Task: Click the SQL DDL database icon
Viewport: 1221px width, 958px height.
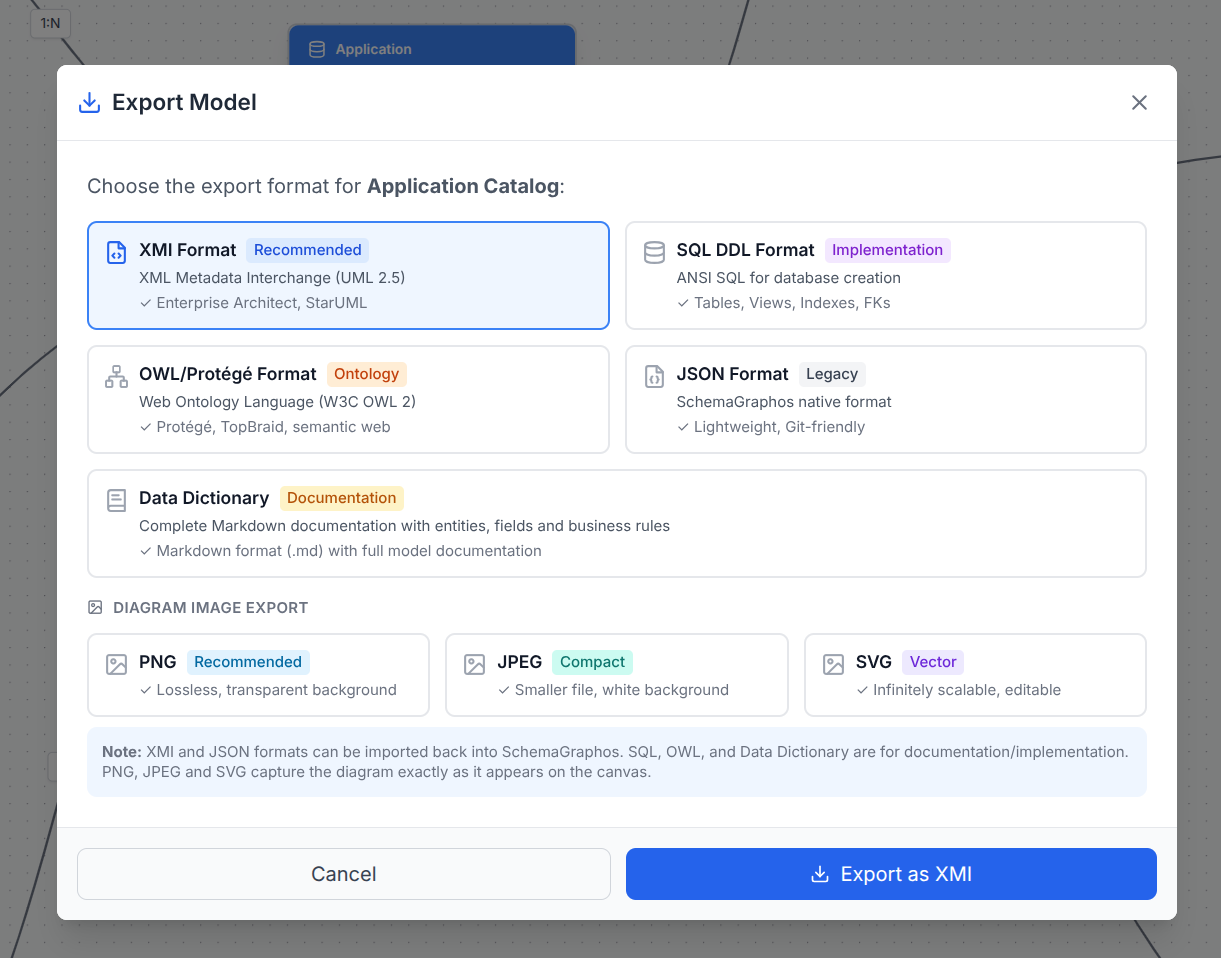Action: [654, 251]
